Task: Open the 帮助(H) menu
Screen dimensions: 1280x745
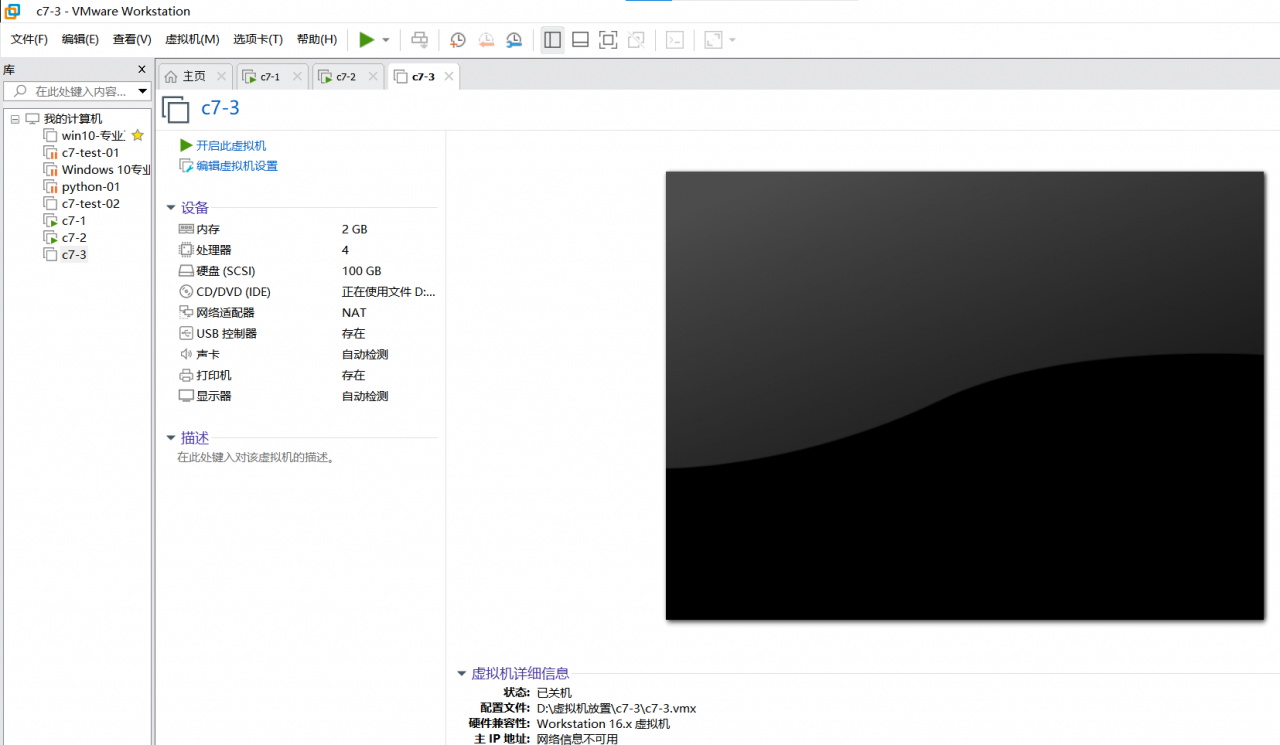Action: tap(317, 40)
